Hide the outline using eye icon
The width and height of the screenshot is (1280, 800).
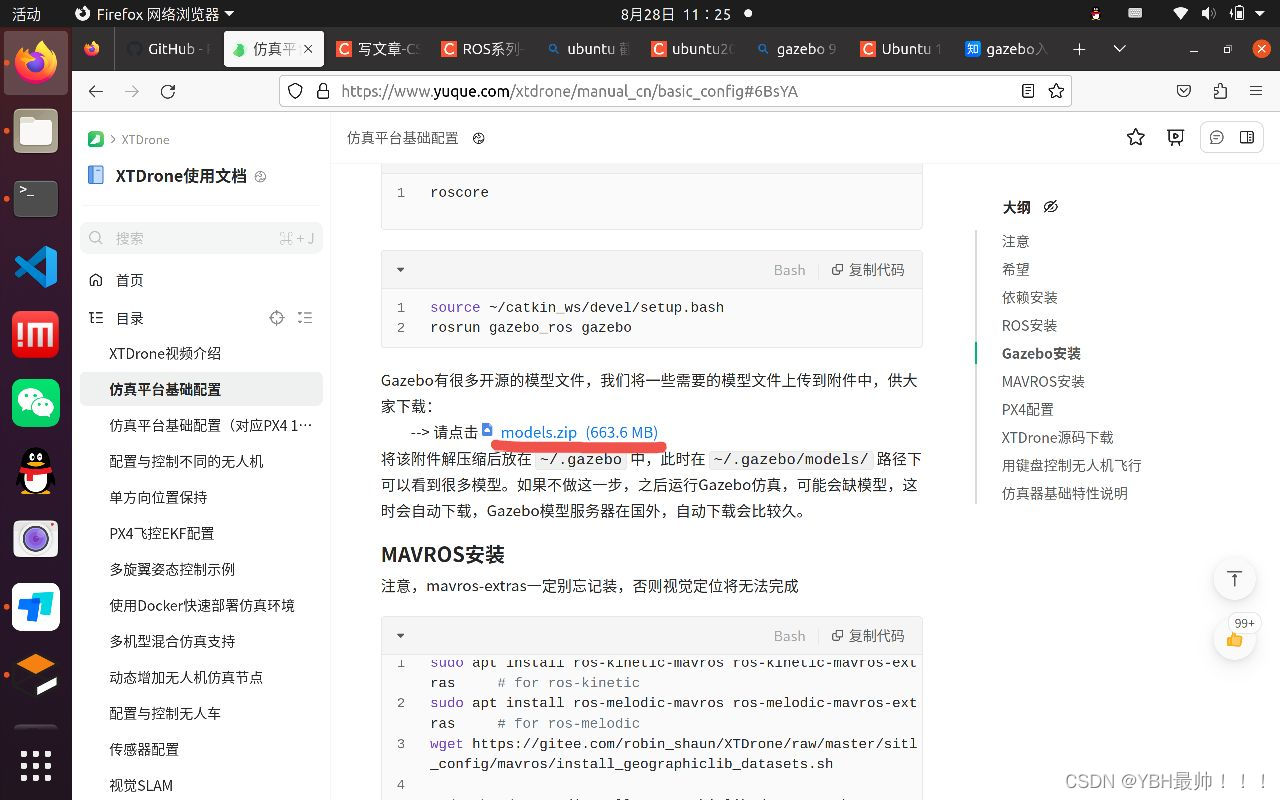[x=1050, y=207]
